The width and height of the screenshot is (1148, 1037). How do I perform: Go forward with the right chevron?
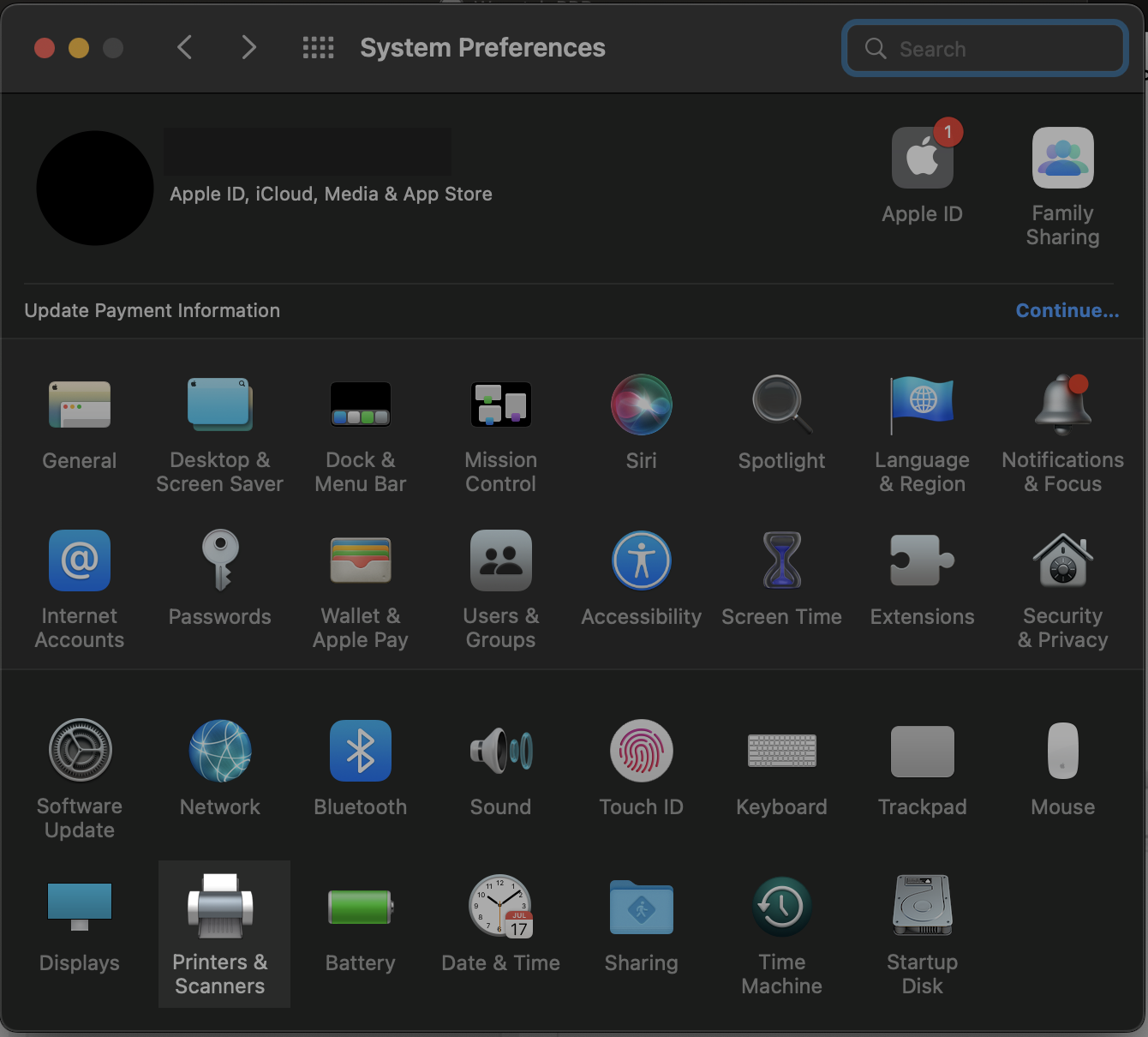(248, 47)
